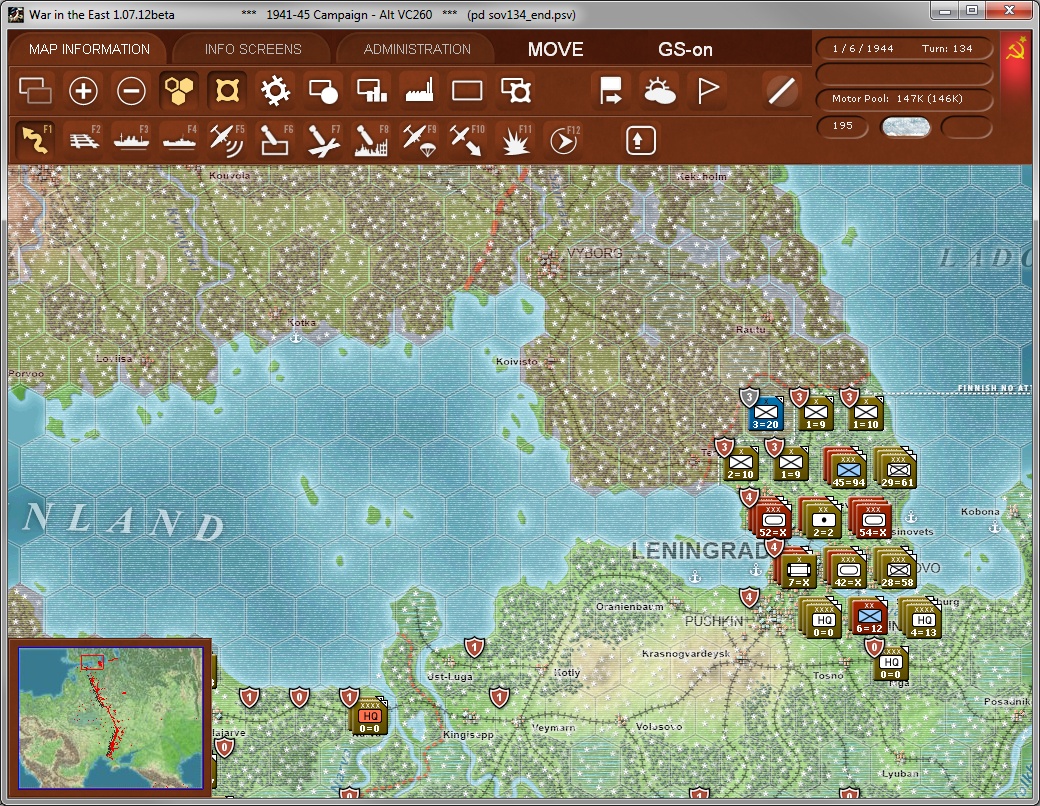
Task: Click the shield marker above Ust-Luga
Action: (474, 647)
